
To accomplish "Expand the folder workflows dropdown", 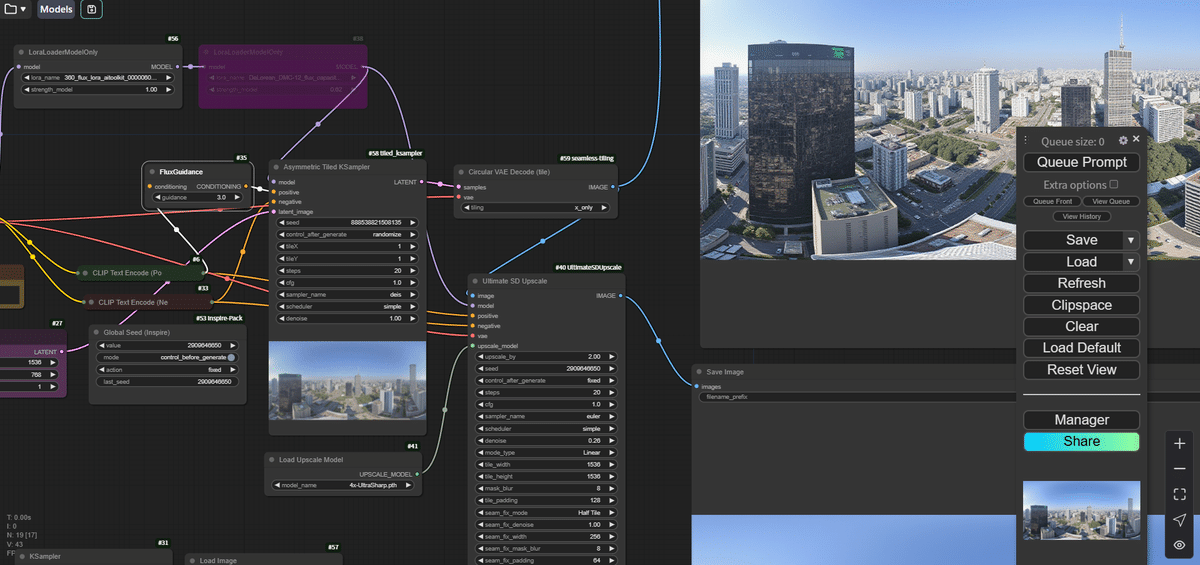I will [x=17, y=10].
